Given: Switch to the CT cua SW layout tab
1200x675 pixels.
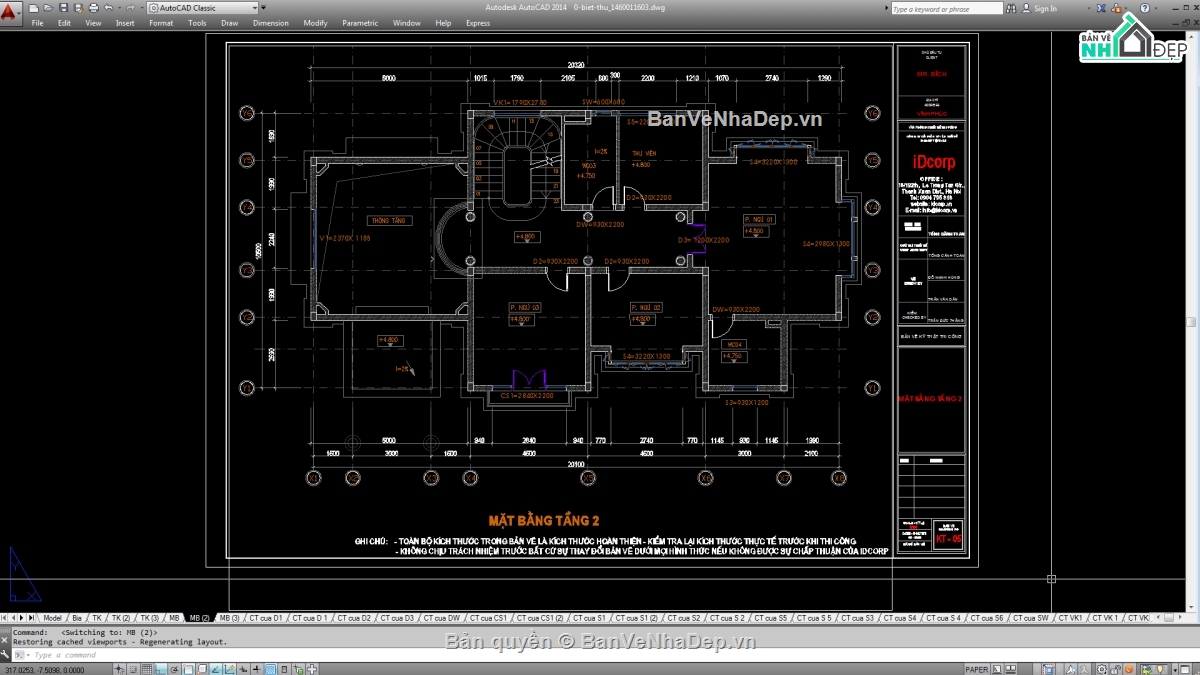Looking at the screenshot, I should 1030,618.
